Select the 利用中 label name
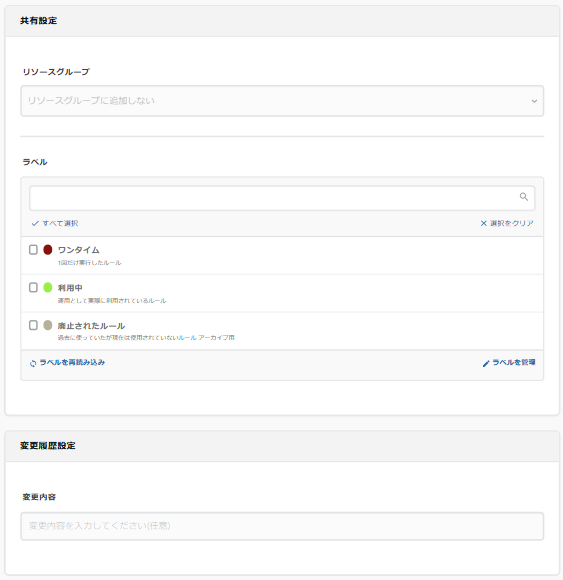Viewport: 563px width, 580px height. pyautogui.click(x=70, y=288)
